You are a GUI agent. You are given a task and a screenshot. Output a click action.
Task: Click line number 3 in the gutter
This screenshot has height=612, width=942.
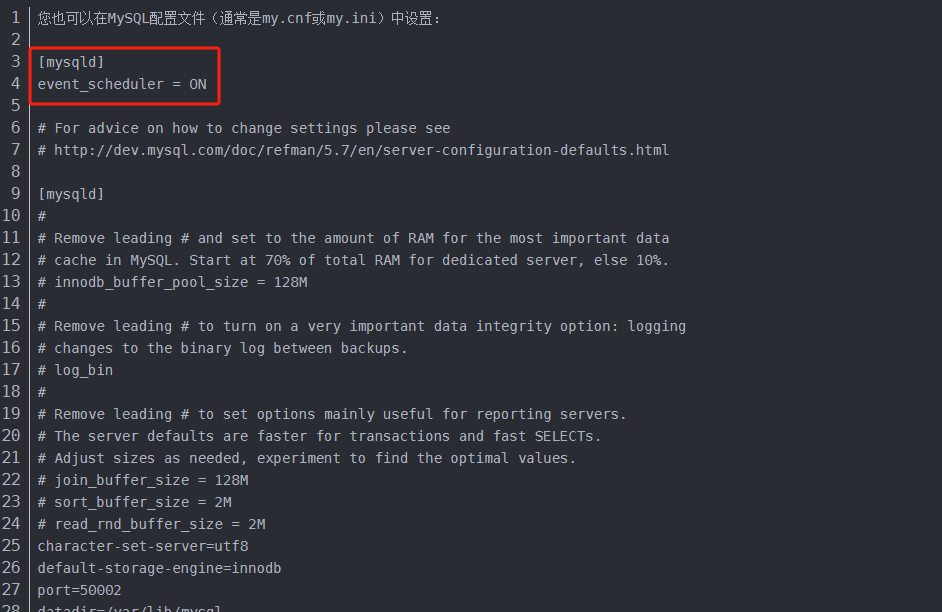pyautogui.click(x=16, y=62)
